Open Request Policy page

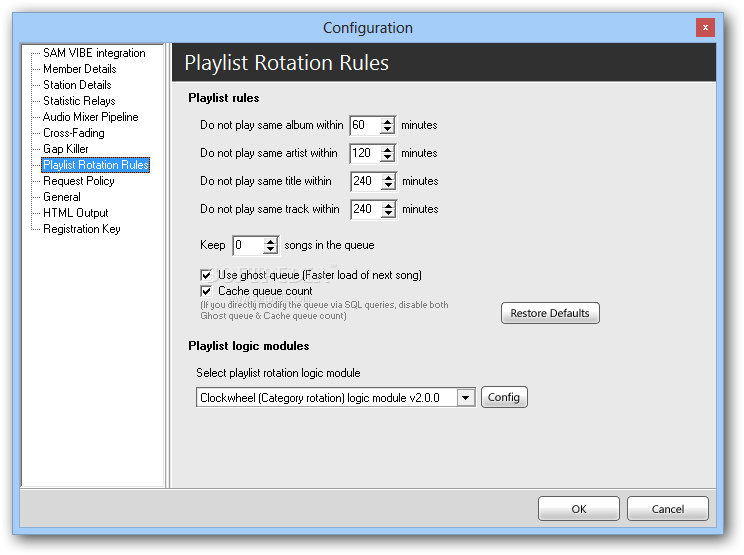79,181
